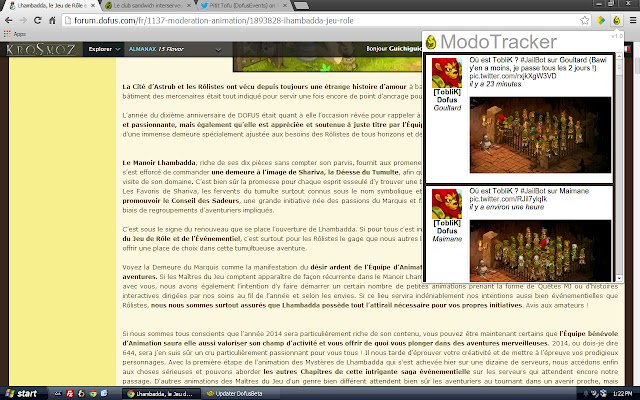640x400 pixels.
Task: Switch to the Petit Tofu Twitter tab
Action: pyautogui.click(x=243, y=6)
